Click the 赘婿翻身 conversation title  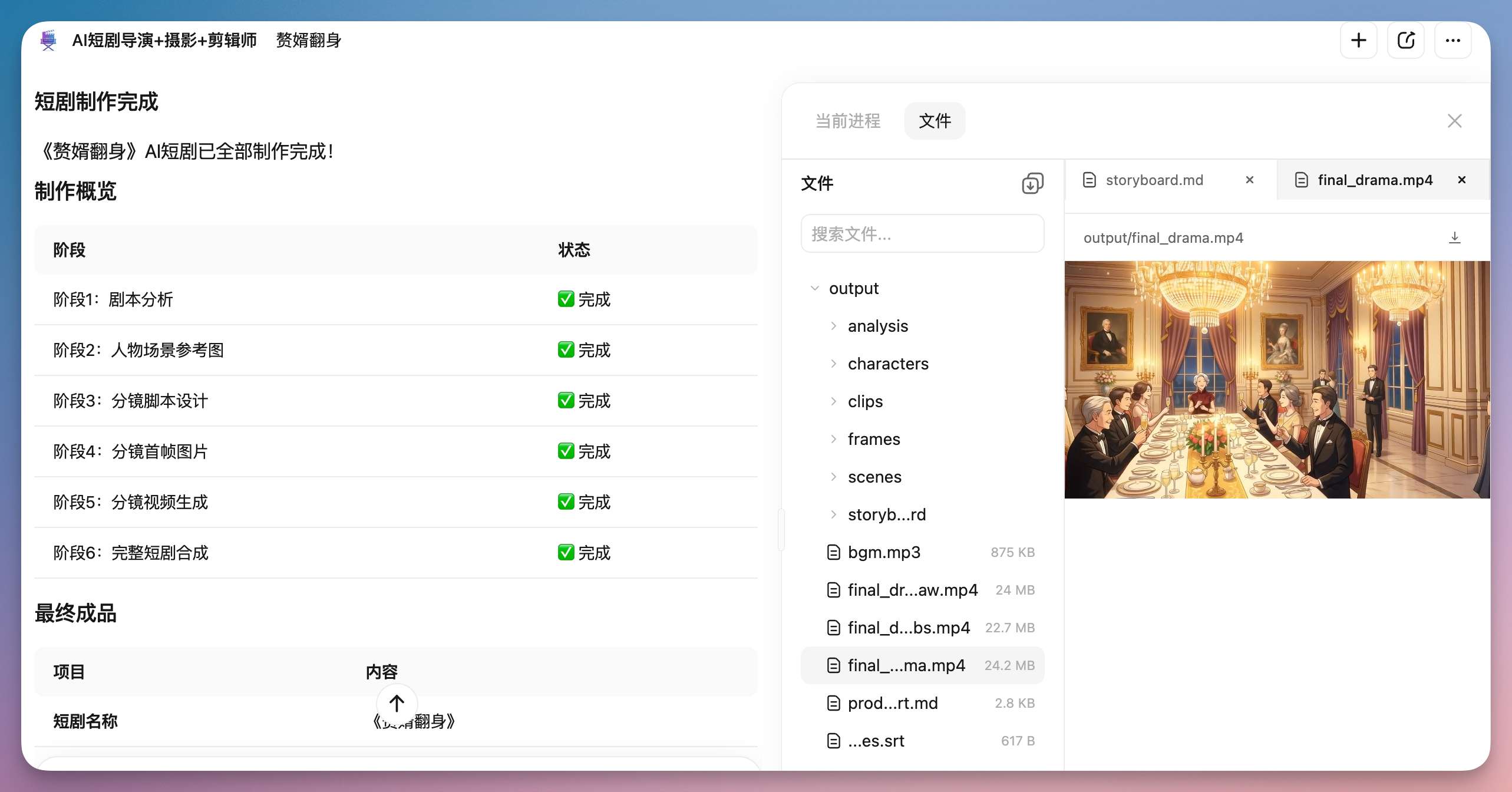(309, 40)
